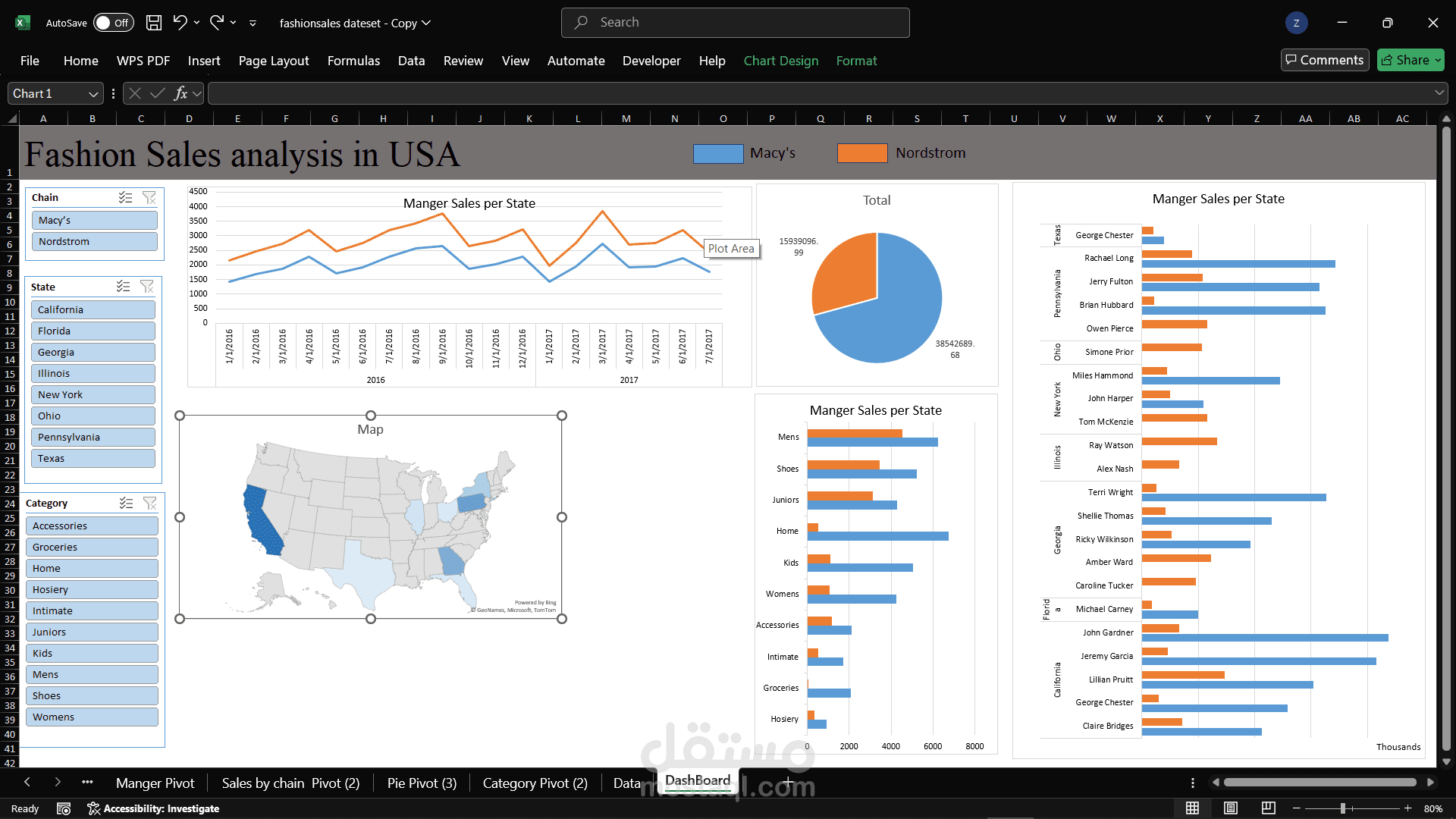
Task: Toggle Georgia in State slicer
Action: click(x=93, y=352)
